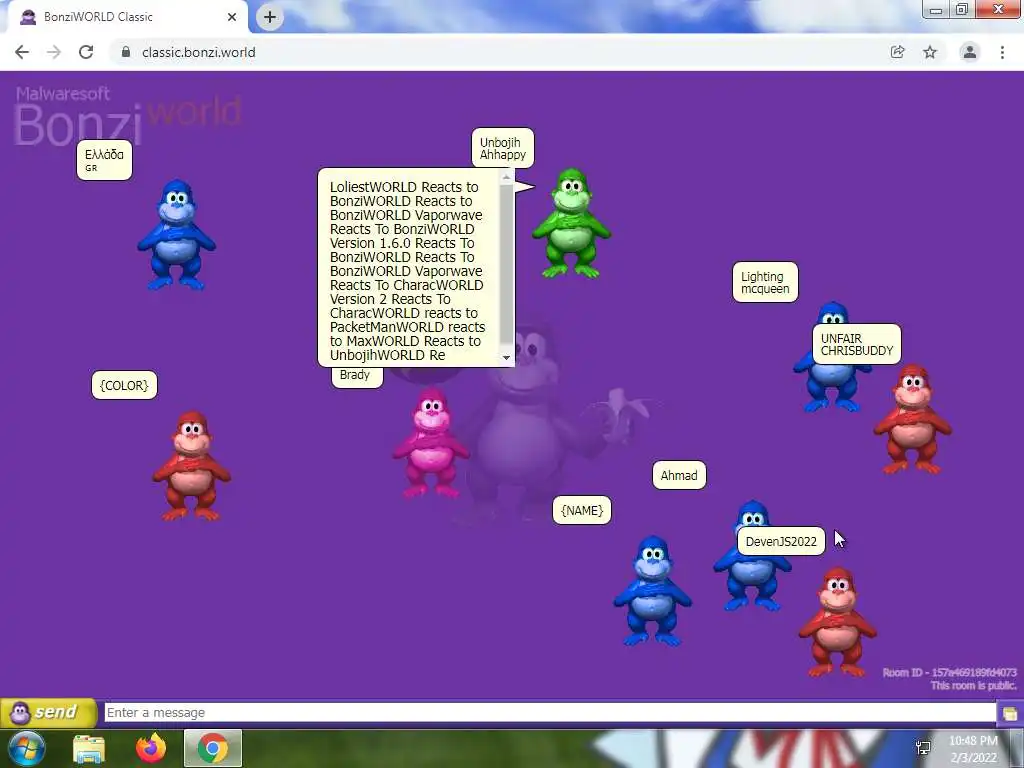
Task: Click the Room ID text
Action: click(950, 672)
